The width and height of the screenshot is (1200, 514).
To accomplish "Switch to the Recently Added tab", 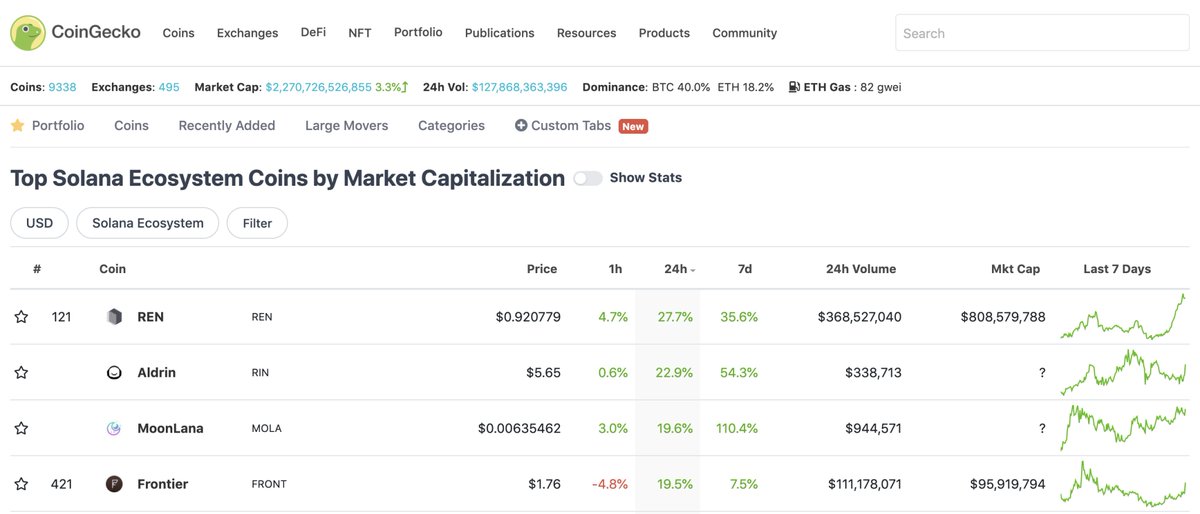I will click(226, 126).
